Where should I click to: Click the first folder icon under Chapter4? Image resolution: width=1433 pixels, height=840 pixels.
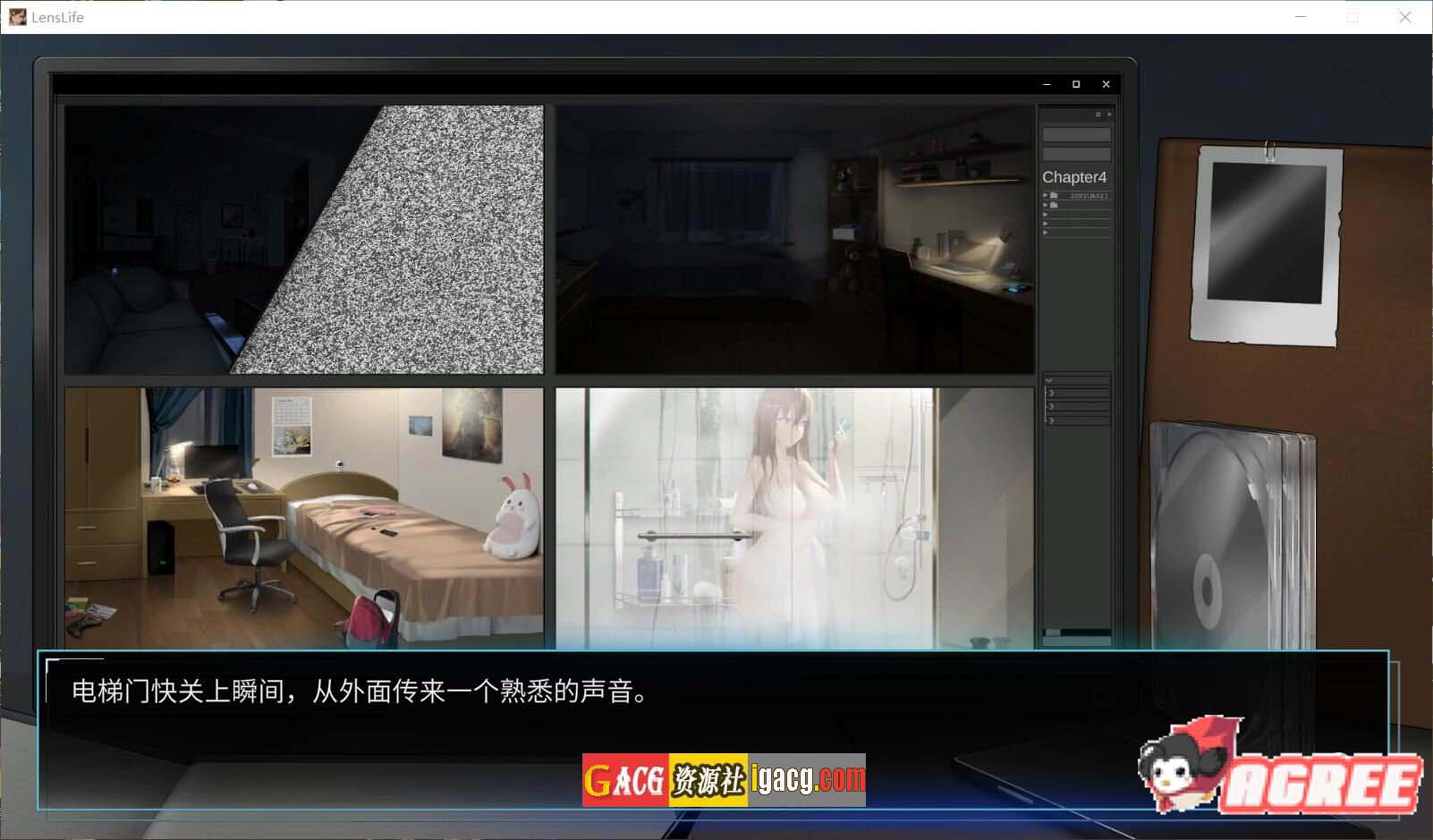(x=1055, y=195)
